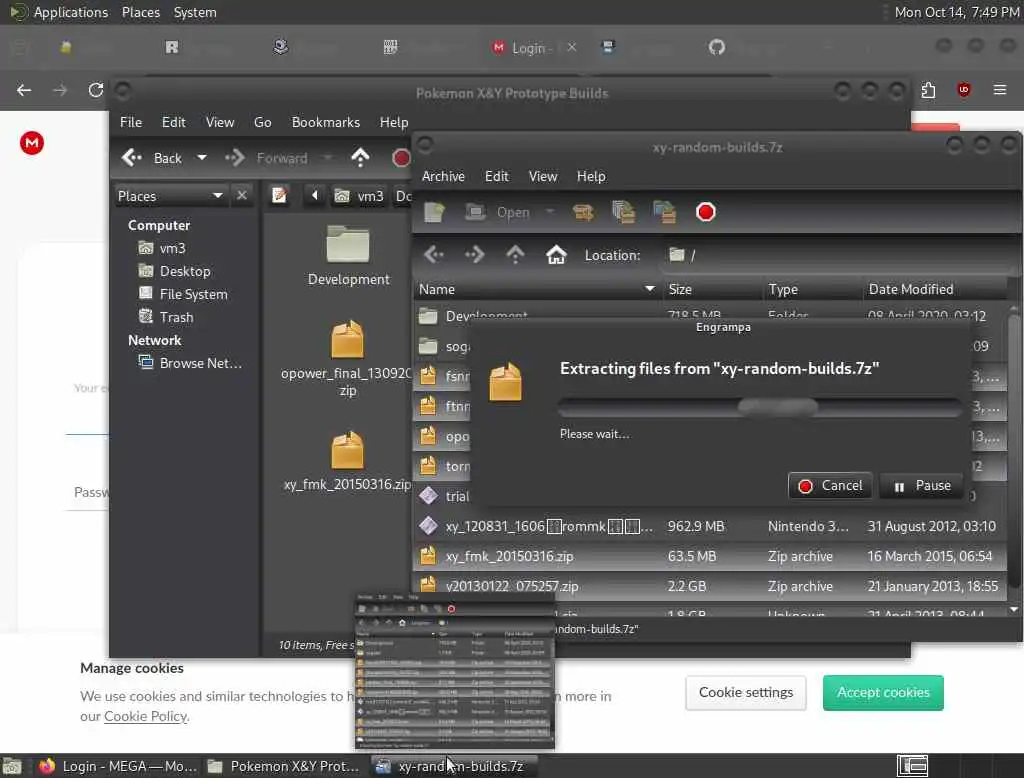Click the Forward button in the file manager

(x=267, y=158)
